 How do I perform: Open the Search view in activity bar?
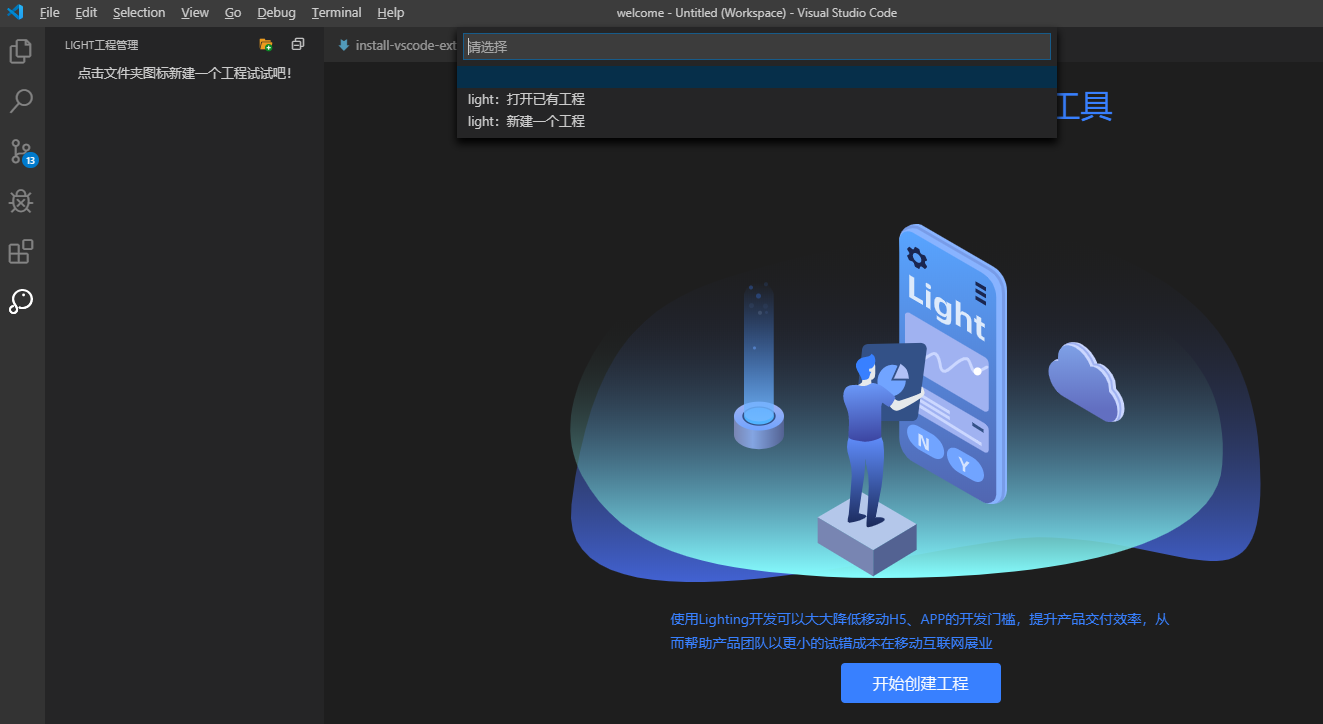pos(21,101)
